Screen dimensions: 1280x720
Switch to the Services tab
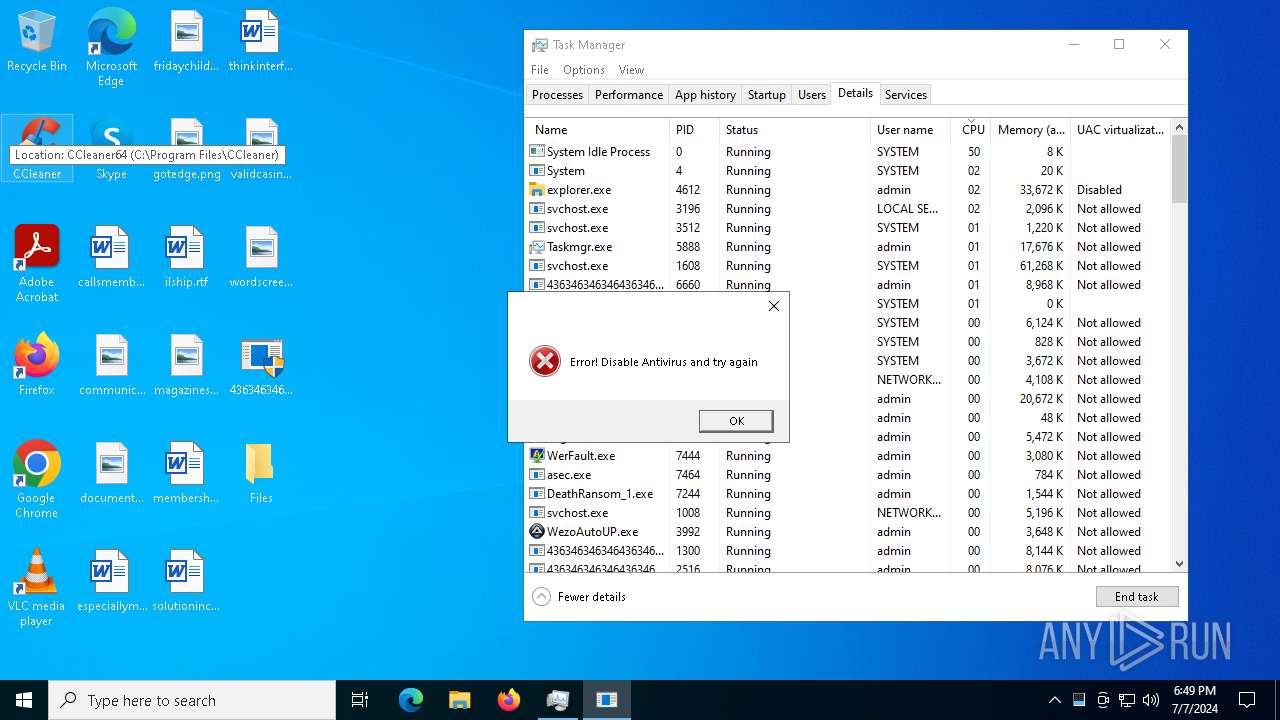tap(906, 95)
